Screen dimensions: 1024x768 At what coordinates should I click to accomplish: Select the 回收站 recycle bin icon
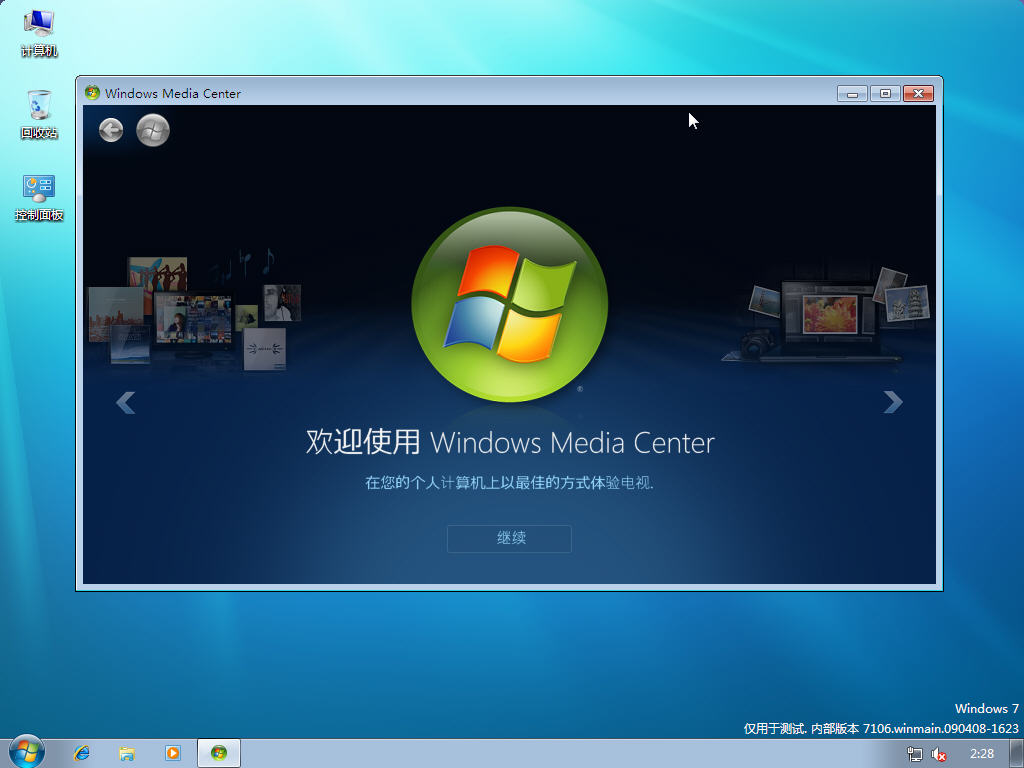click(x=39, y=115)
